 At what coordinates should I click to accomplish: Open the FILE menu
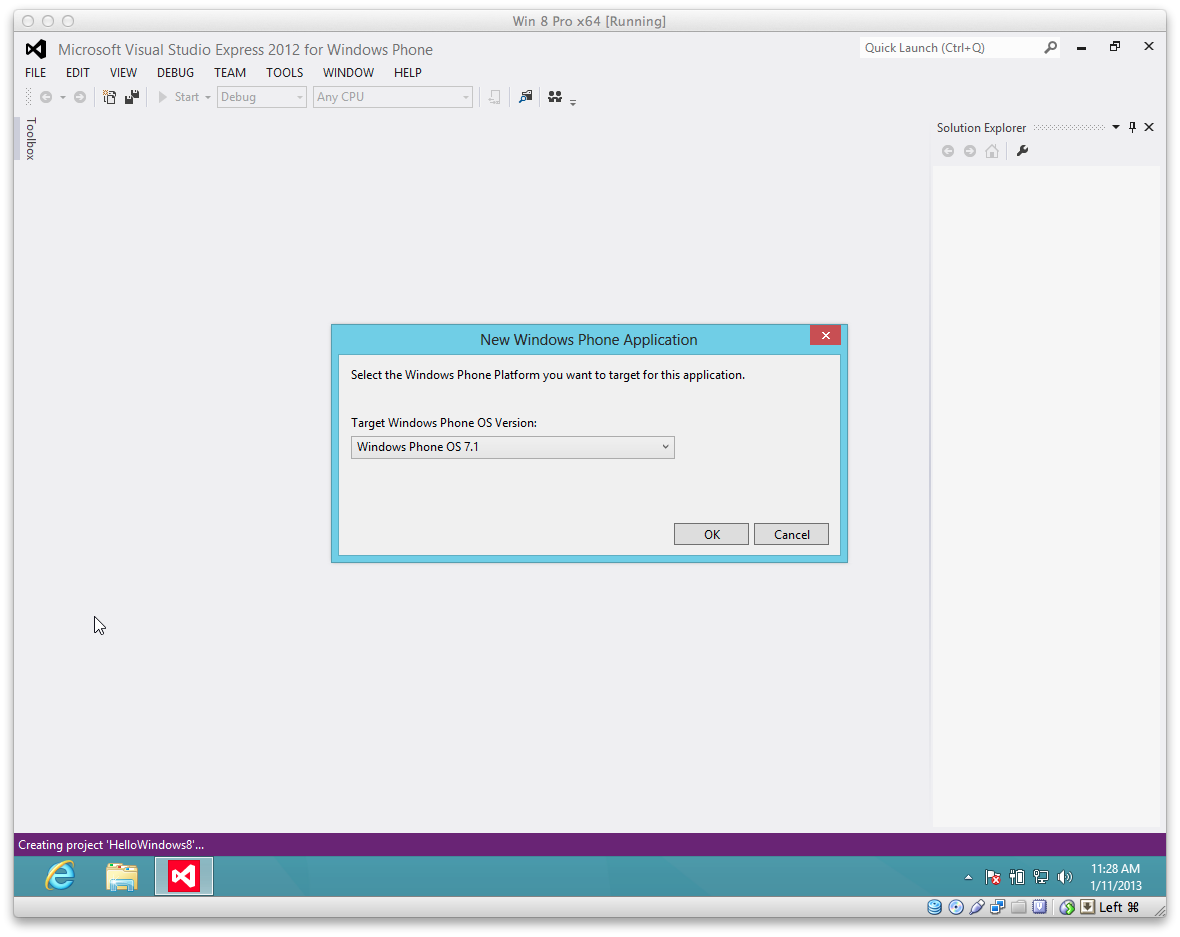click(35, 72)
